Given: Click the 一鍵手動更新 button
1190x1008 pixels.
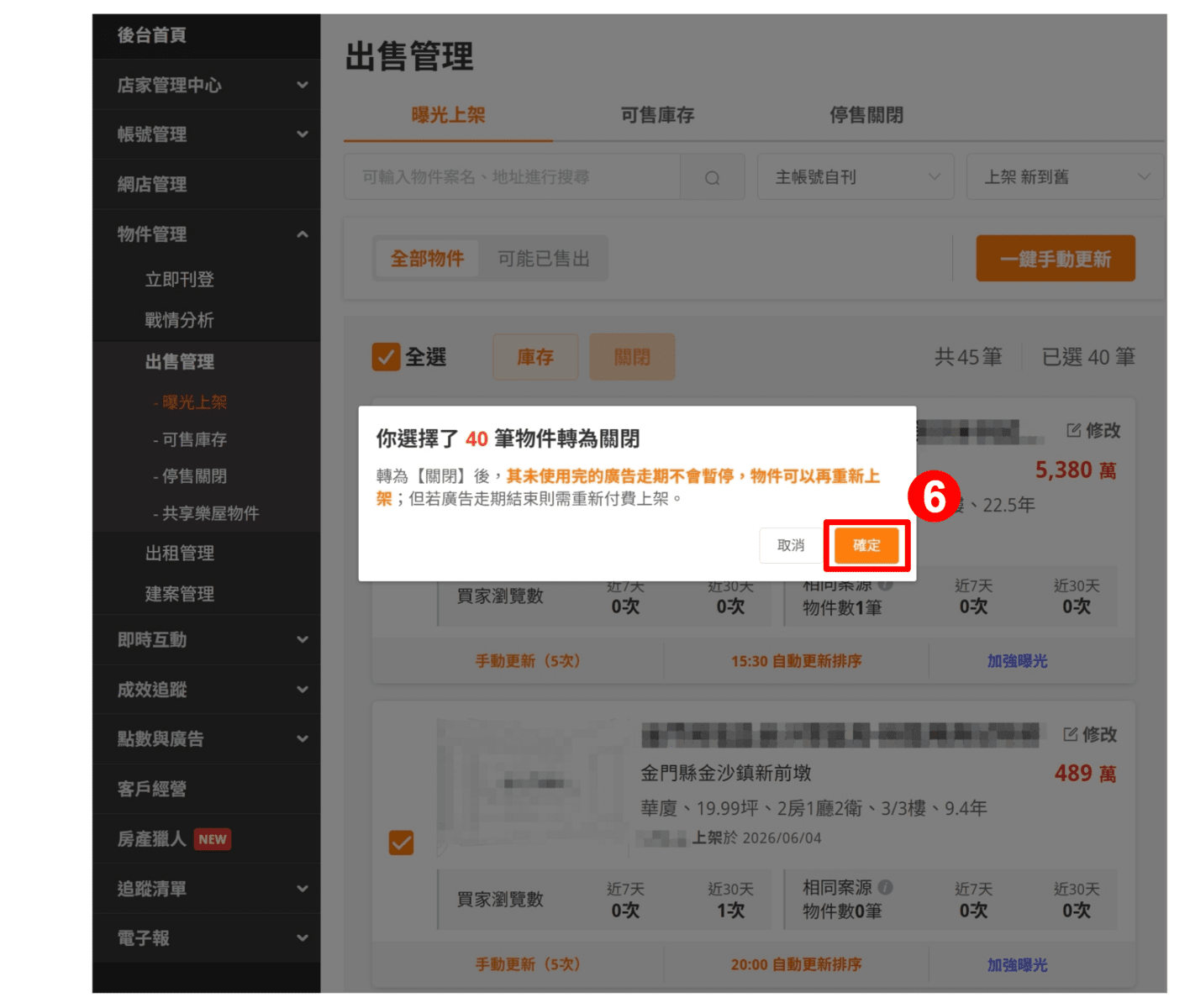Looking at the screenshot, I should pyautogui.click(x=1056, y=259).
